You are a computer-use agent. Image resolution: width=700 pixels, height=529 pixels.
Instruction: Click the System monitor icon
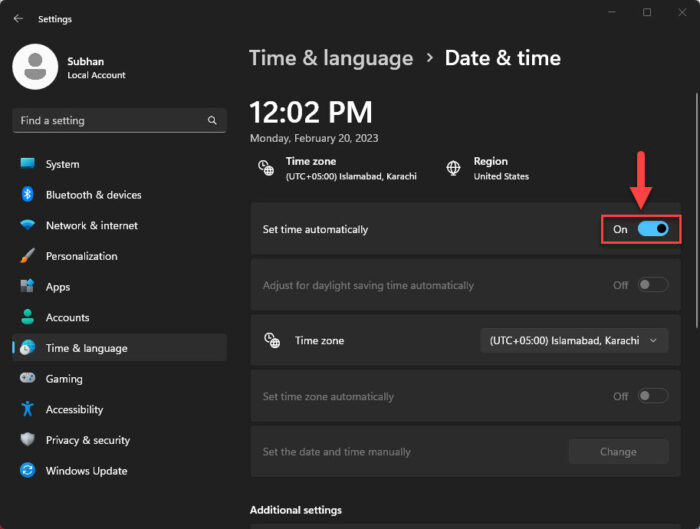[x=27, y=163]
